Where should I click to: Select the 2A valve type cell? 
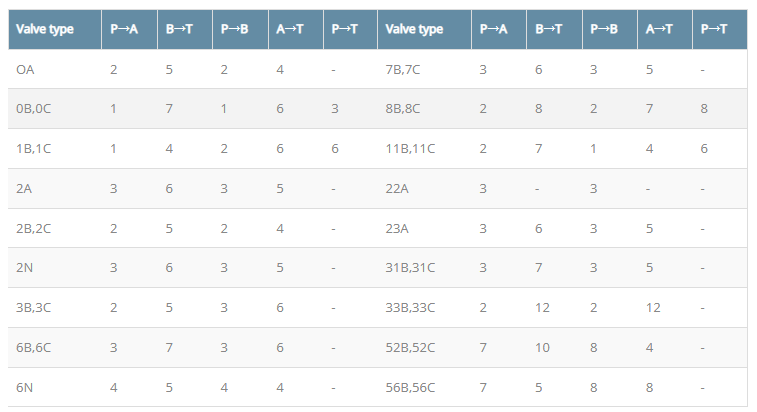[x=25, y=188]
